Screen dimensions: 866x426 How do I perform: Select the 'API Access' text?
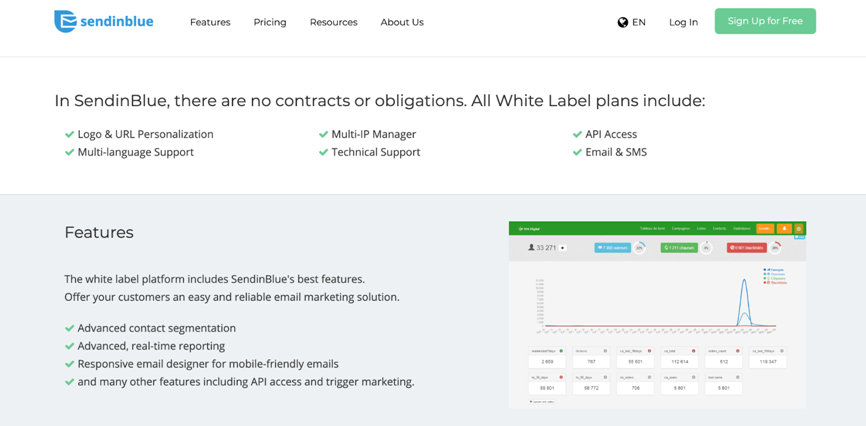pyautogui.click(x=611, y=134)
